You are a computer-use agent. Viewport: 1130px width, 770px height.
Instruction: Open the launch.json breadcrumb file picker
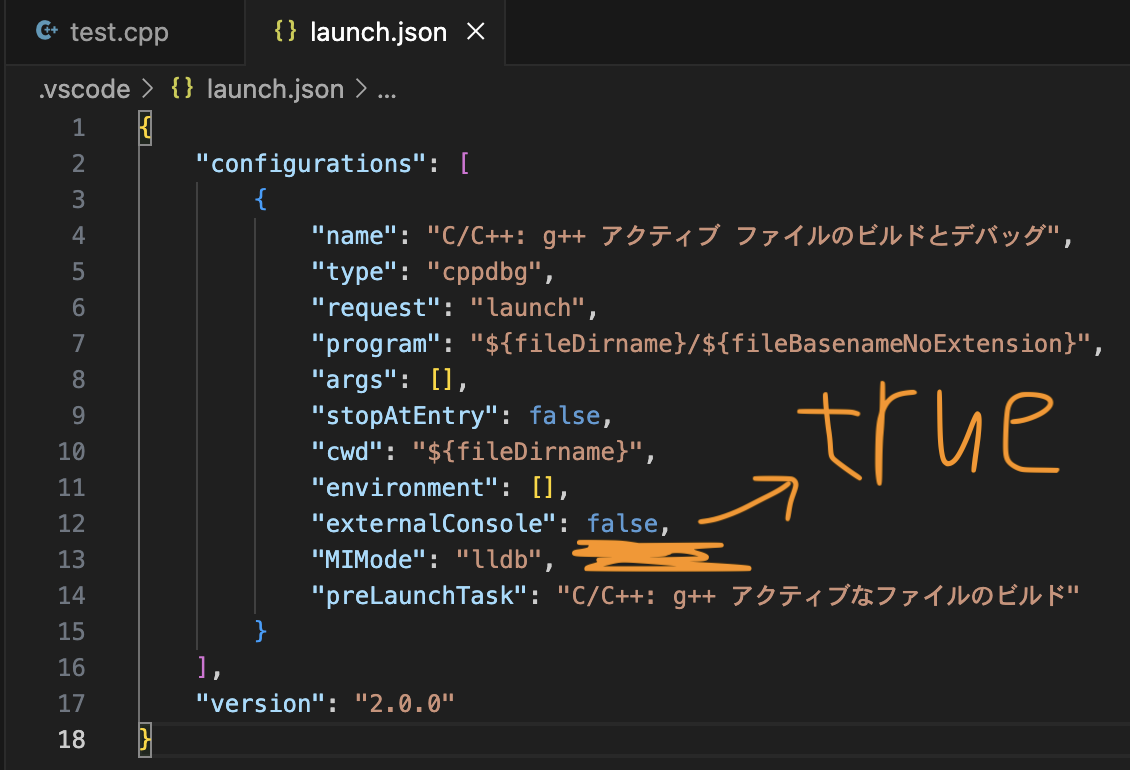(274, 89)
